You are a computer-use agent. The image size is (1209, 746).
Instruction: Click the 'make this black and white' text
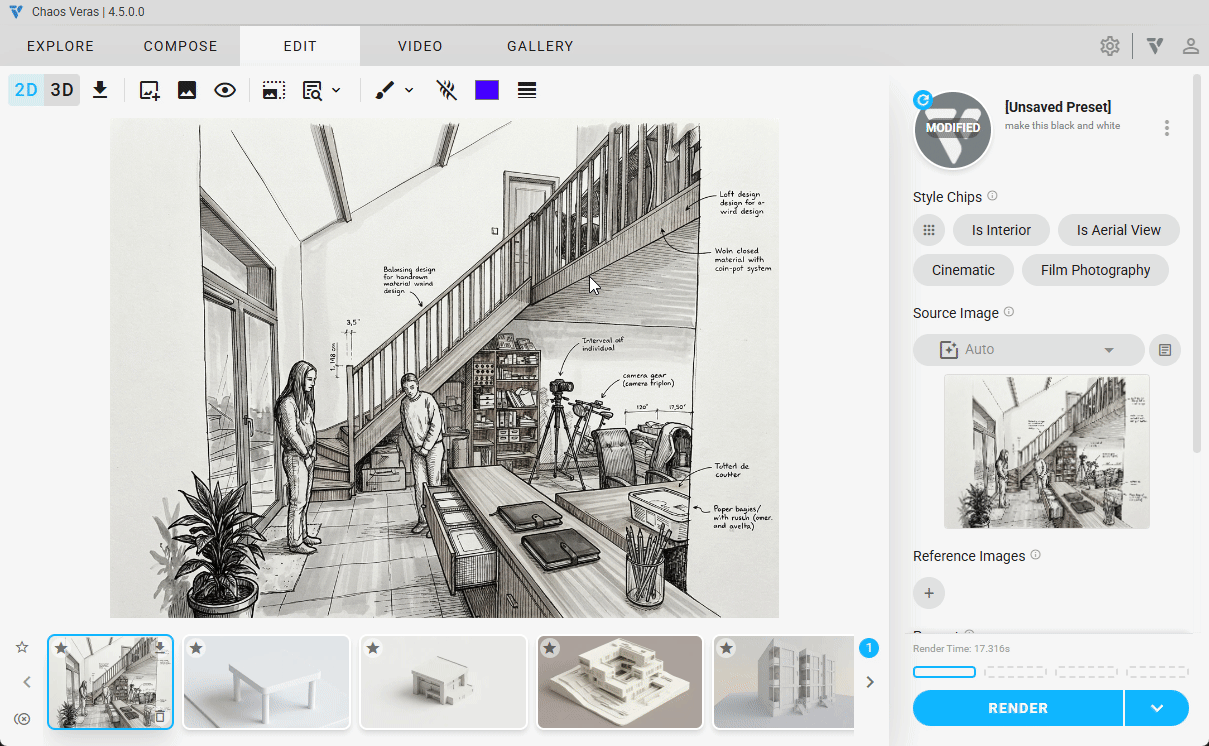click(1062, 126)
